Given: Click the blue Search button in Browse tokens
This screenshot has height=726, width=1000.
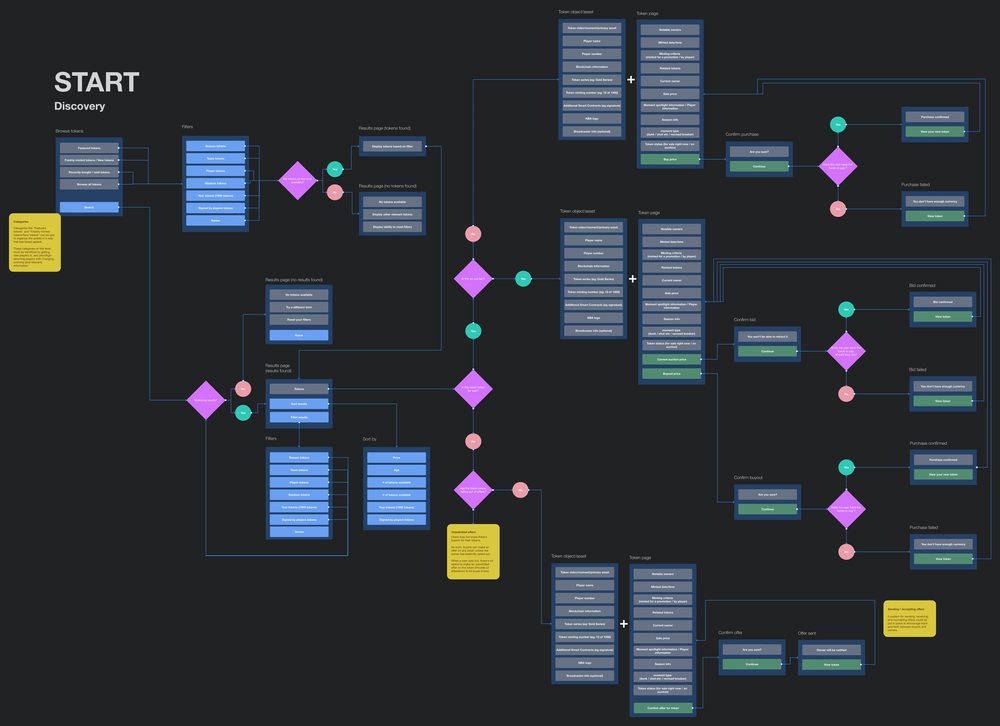Looking at the screenshot, I should 89,207.
